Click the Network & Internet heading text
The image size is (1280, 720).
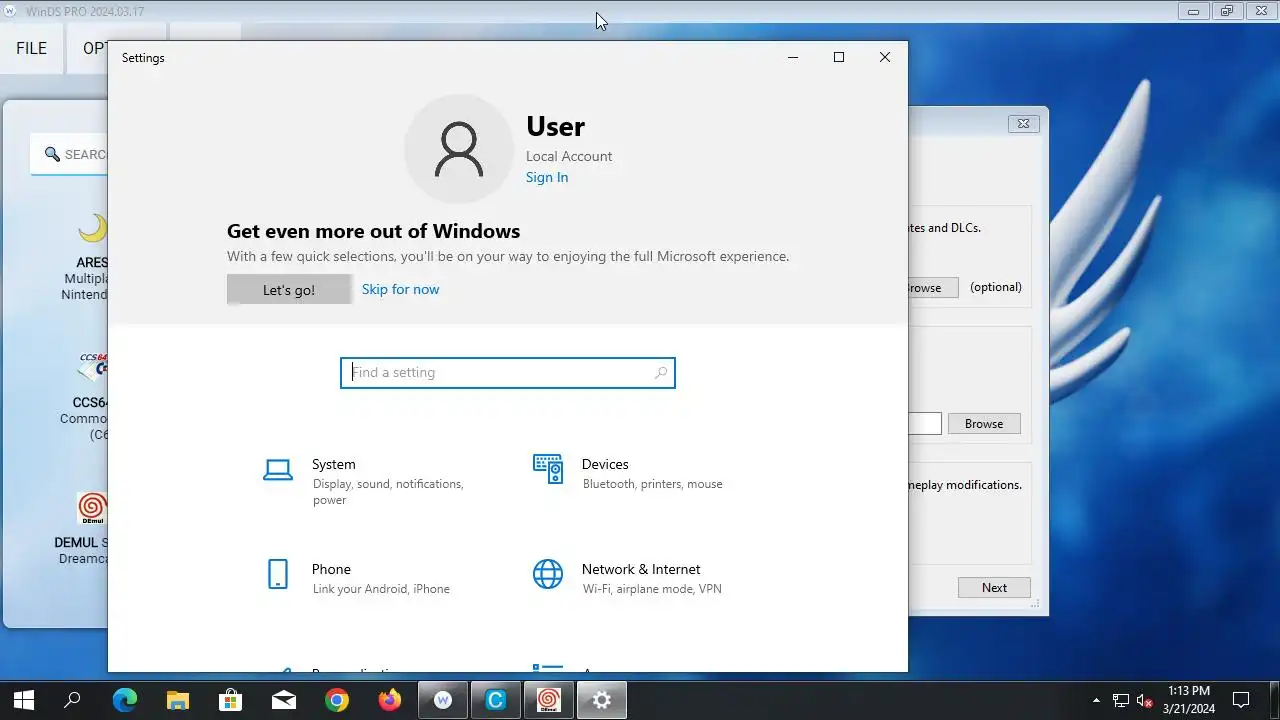coord(641,569)
